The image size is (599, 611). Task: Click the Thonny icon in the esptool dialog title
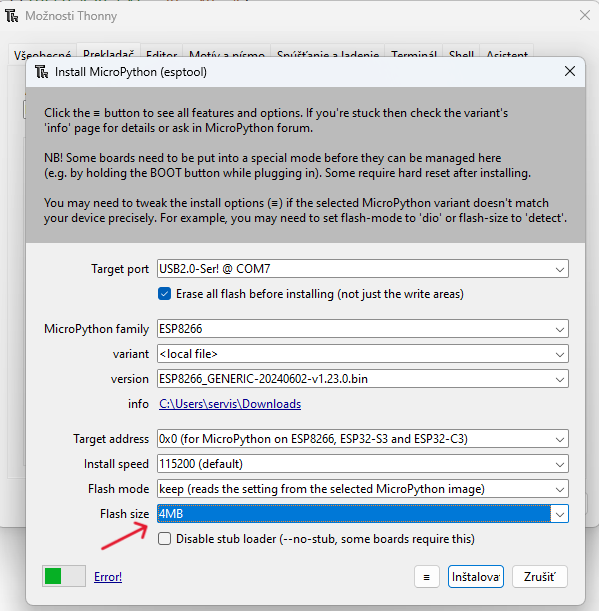tap(42, 72)
